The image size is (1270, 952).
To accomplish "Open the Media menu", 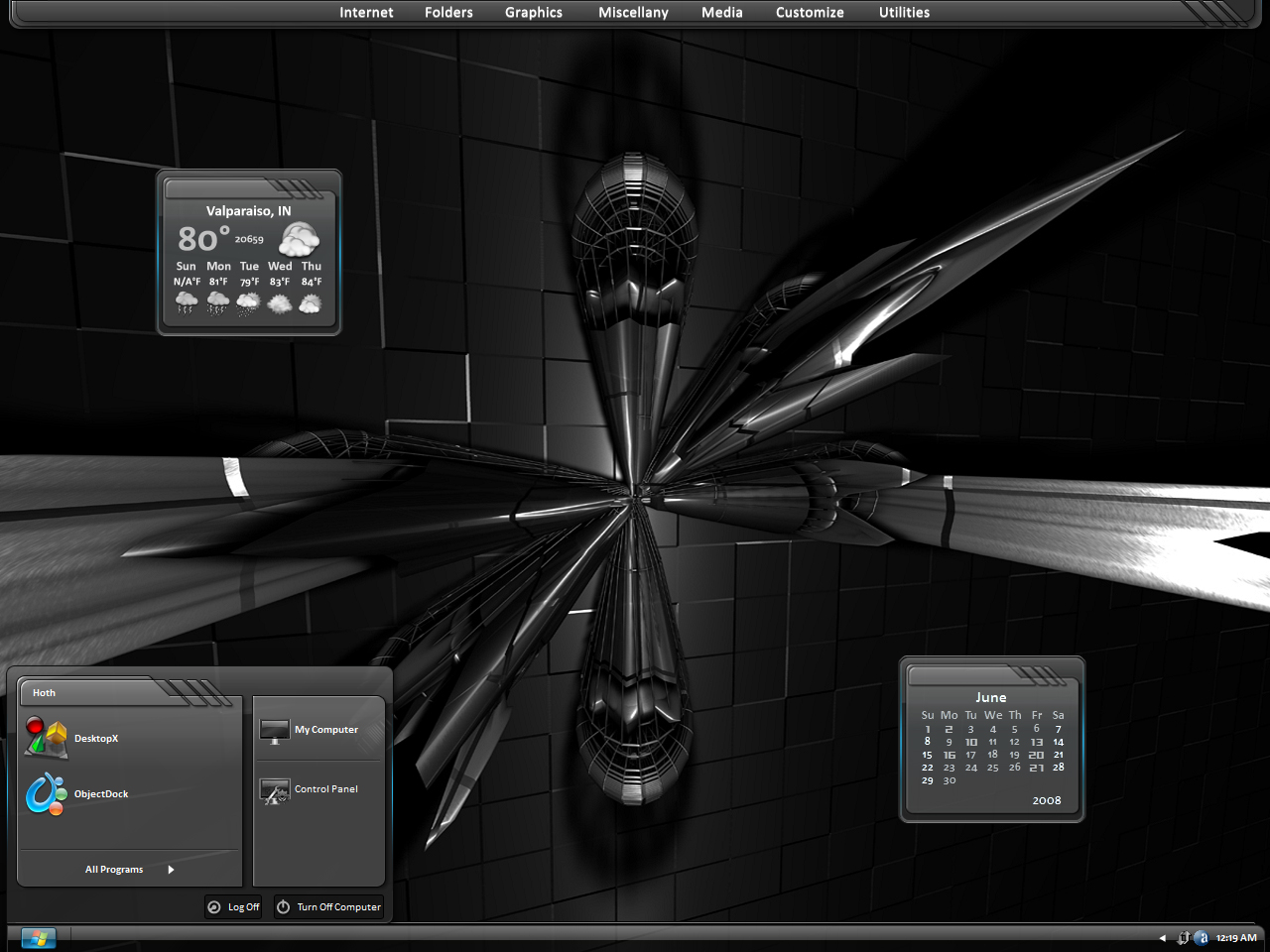I will [722, 13].
